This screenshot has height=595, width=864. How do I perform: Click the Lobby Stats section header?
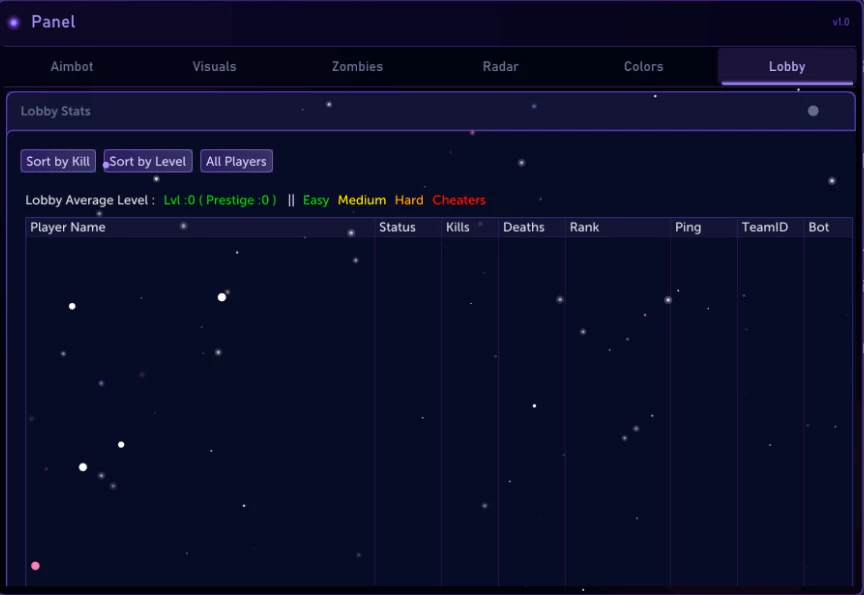tap(431, 111)
